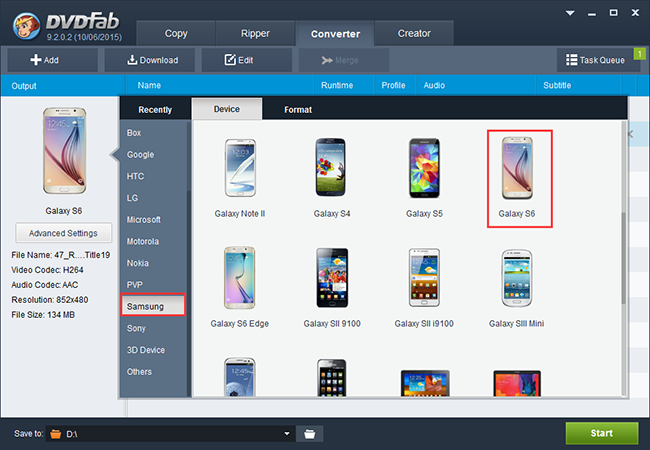Image resolution: width=650 pixels, height=450 pixels.
Task: Click the Save to path field
Action: coord(170,434)
